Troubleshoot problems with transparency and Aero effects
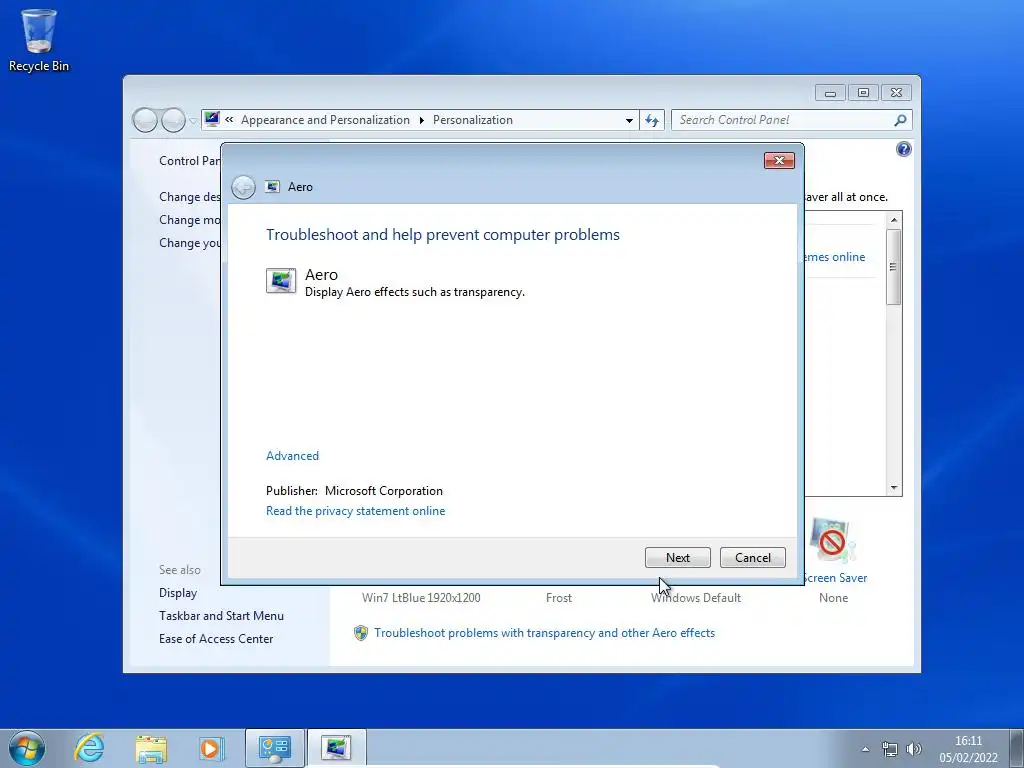The image size is (1024, 768). click(545, 633)
